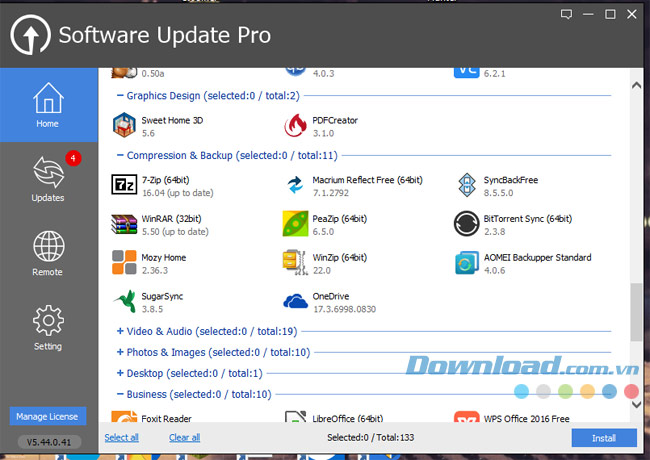
Task: Click the Macrium Reflect version 7.1.2792 text
Action: (331, 193)
